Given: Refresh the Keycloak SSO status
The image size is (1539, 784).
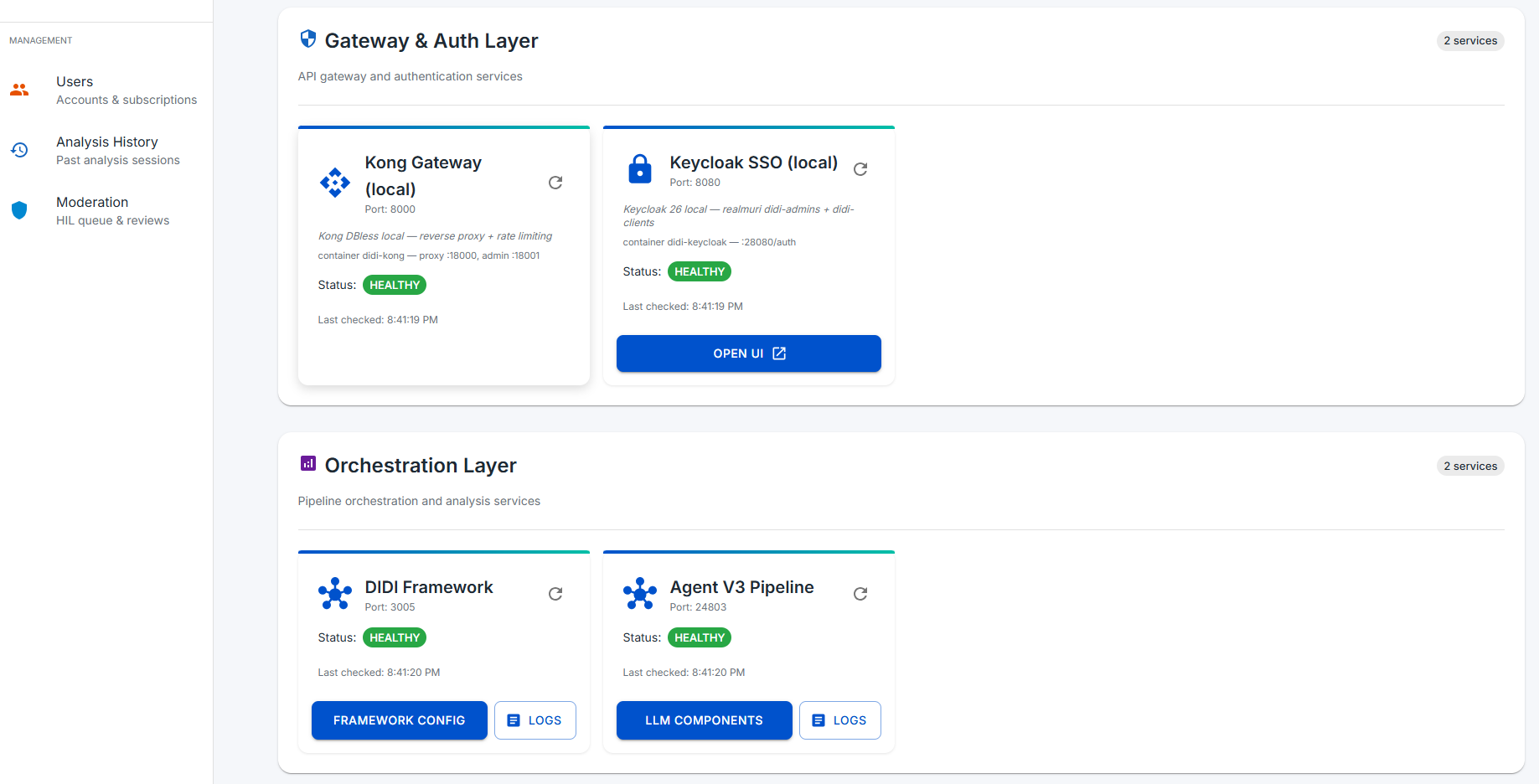Looking at the screenshot, I should coord(860,169).
